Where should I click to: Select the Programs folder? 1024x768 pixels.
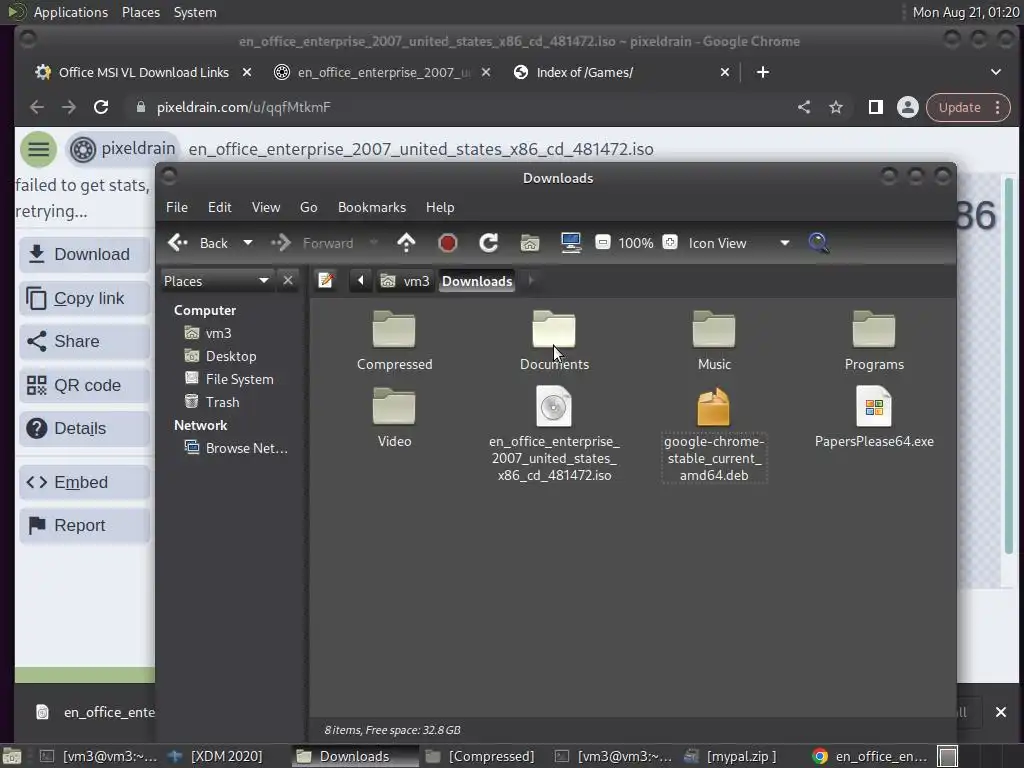point(874,341)
